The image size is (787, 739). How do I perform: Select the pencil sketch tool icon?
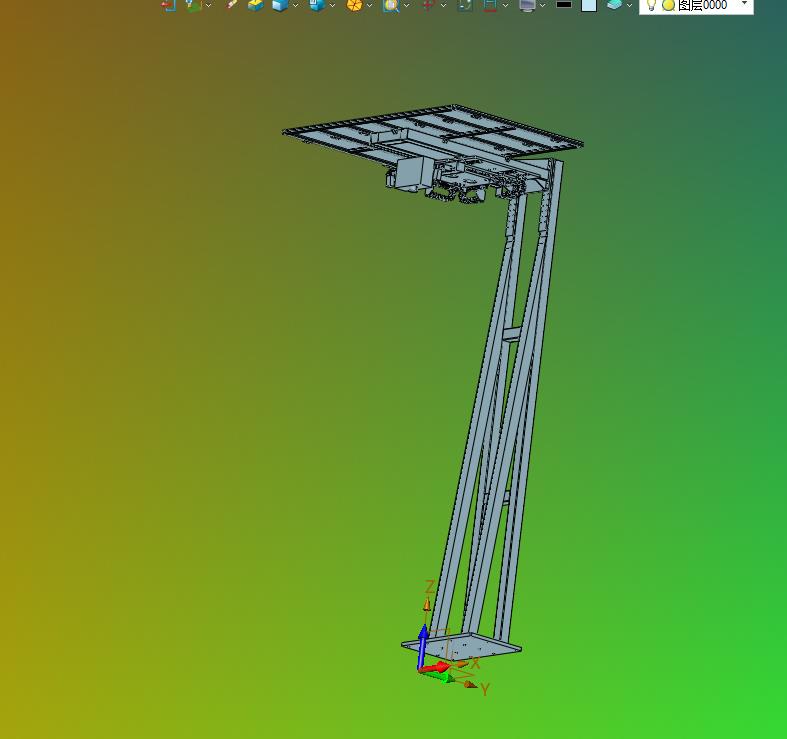tap(231, 5)
